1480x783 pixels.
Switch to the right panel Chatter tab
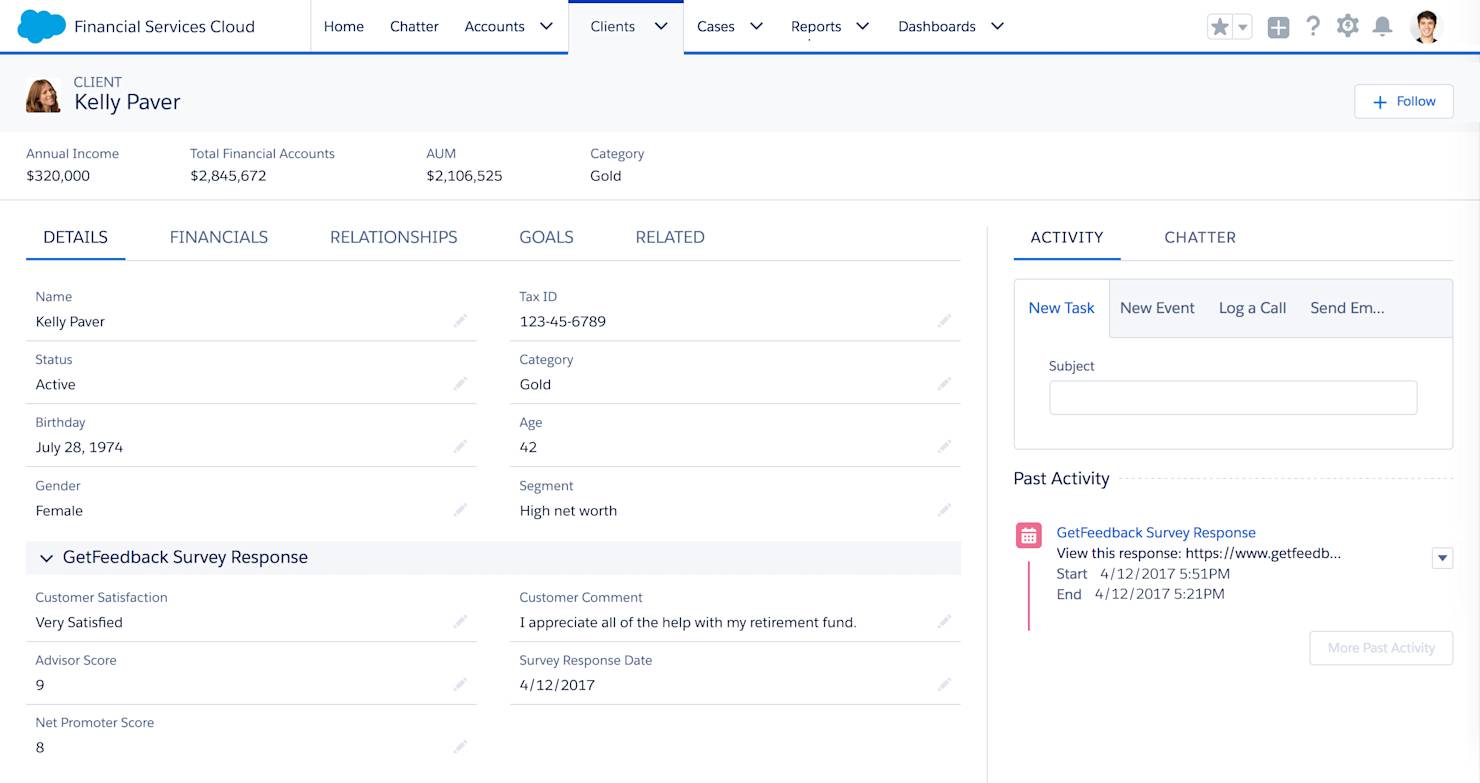[x=1200, y=237]
